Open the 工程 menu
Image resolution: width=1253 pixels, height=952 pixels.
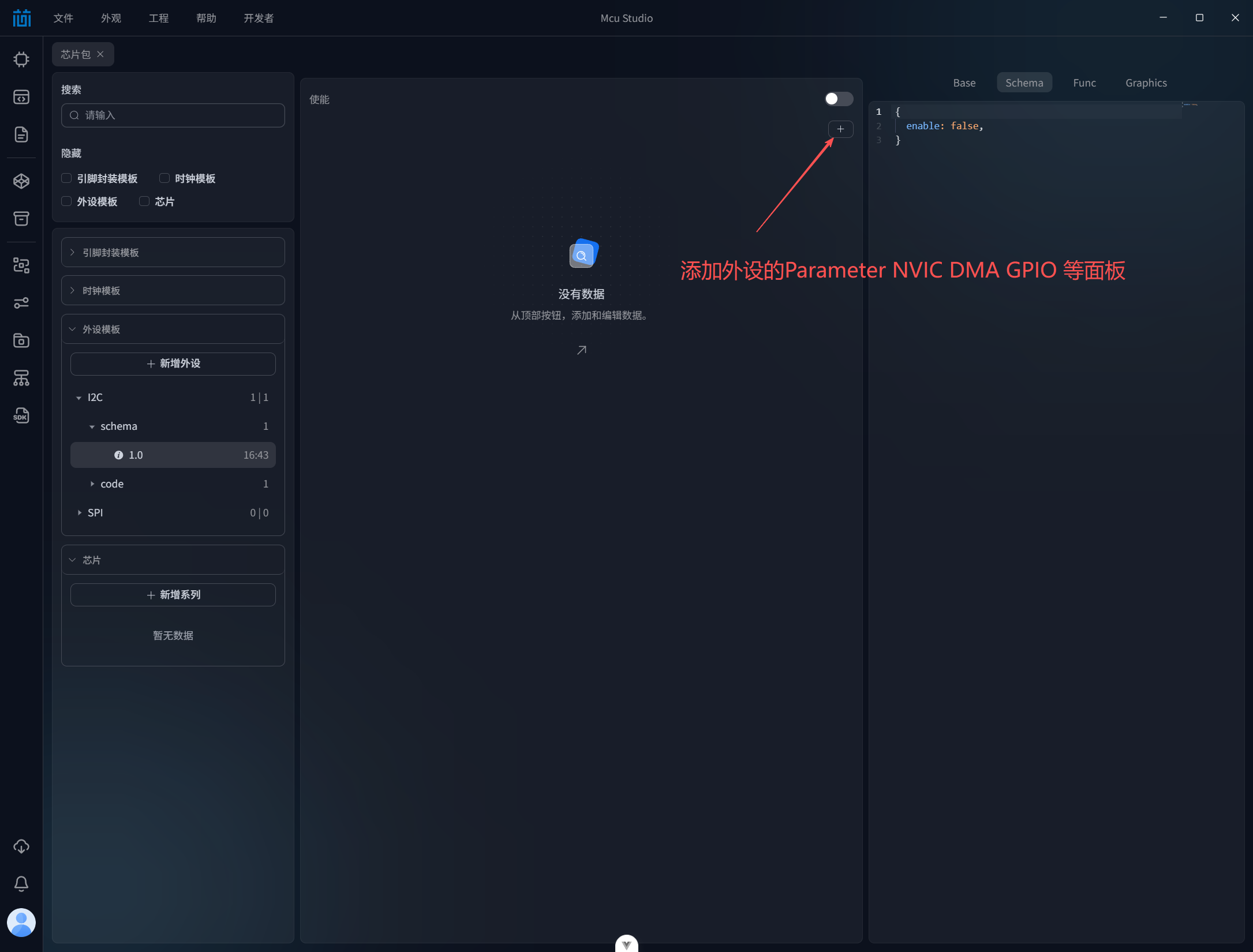coord(158,18)
